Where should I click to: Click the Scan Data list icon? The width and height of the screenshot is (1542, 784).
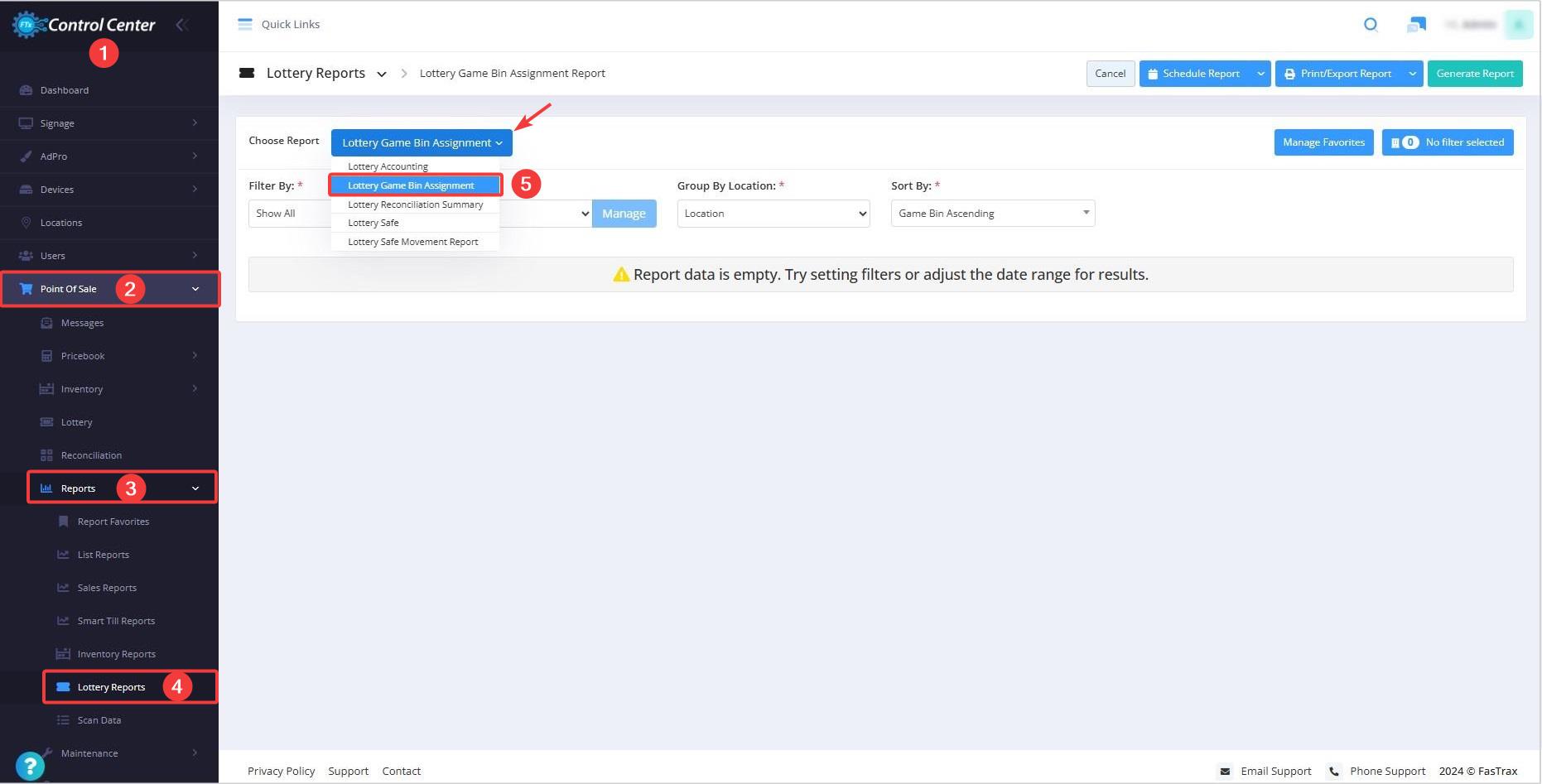click(63, 720)
